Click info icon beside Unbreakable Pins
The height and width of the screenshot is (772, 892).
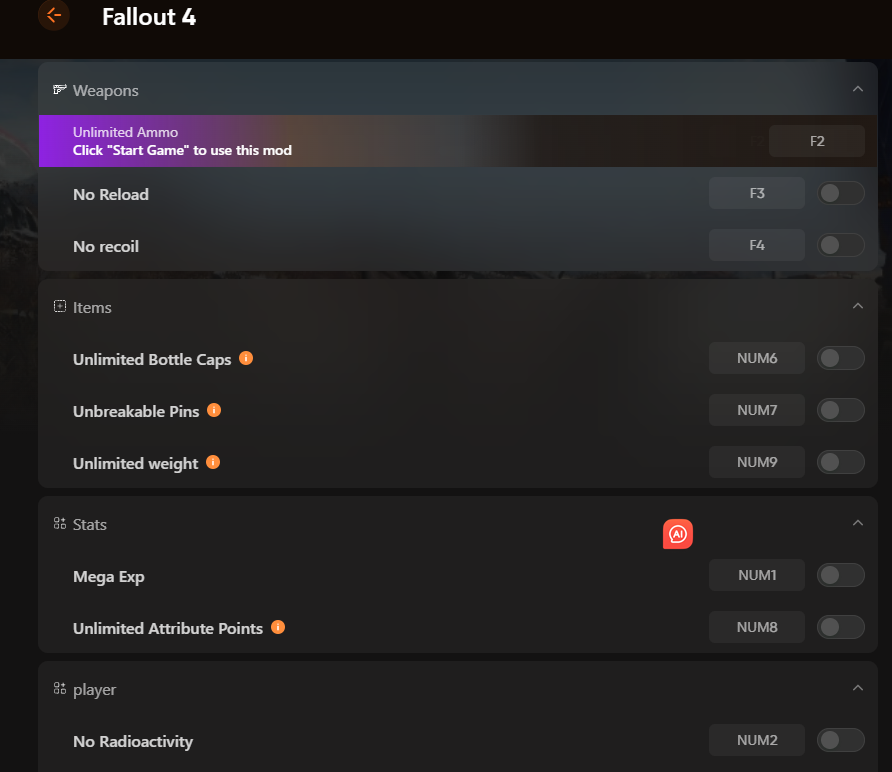tap(214, 410)
